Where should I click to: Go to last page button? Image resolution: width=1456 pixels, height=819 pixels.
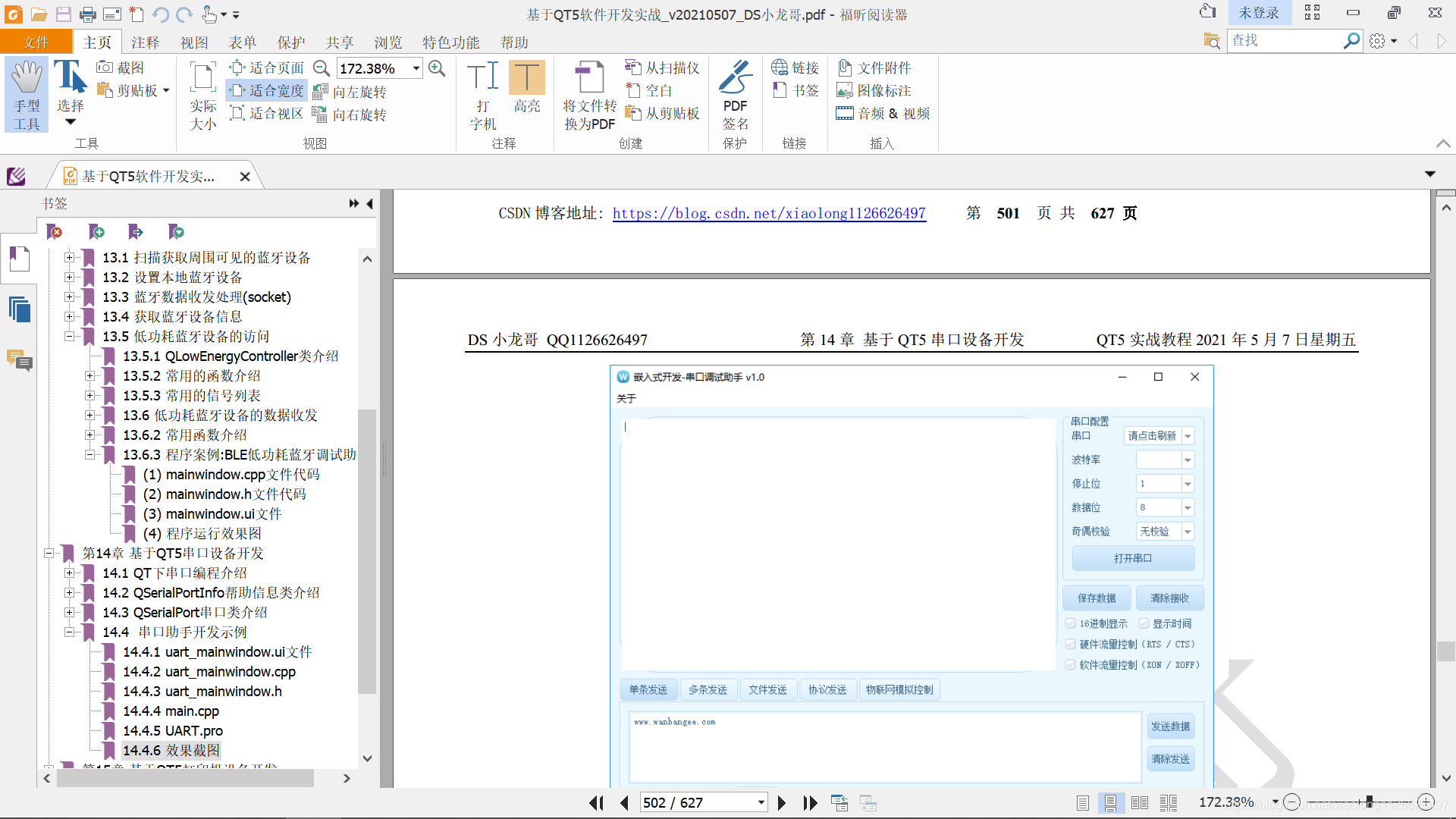pos(810,802)
